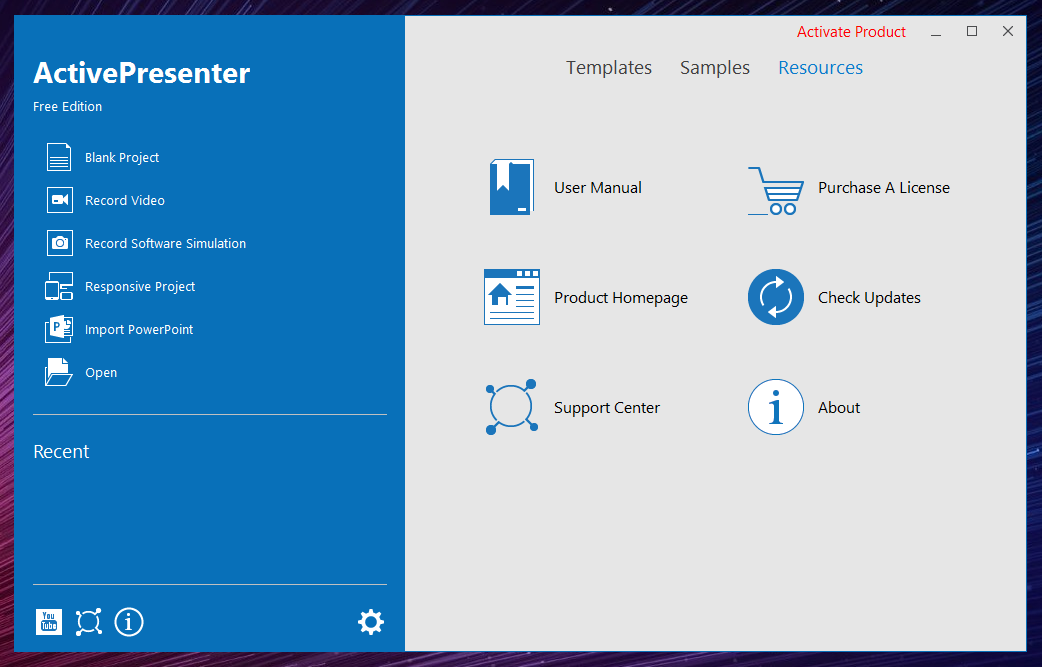Click the Import PowerPoint label

coord(139,330)
